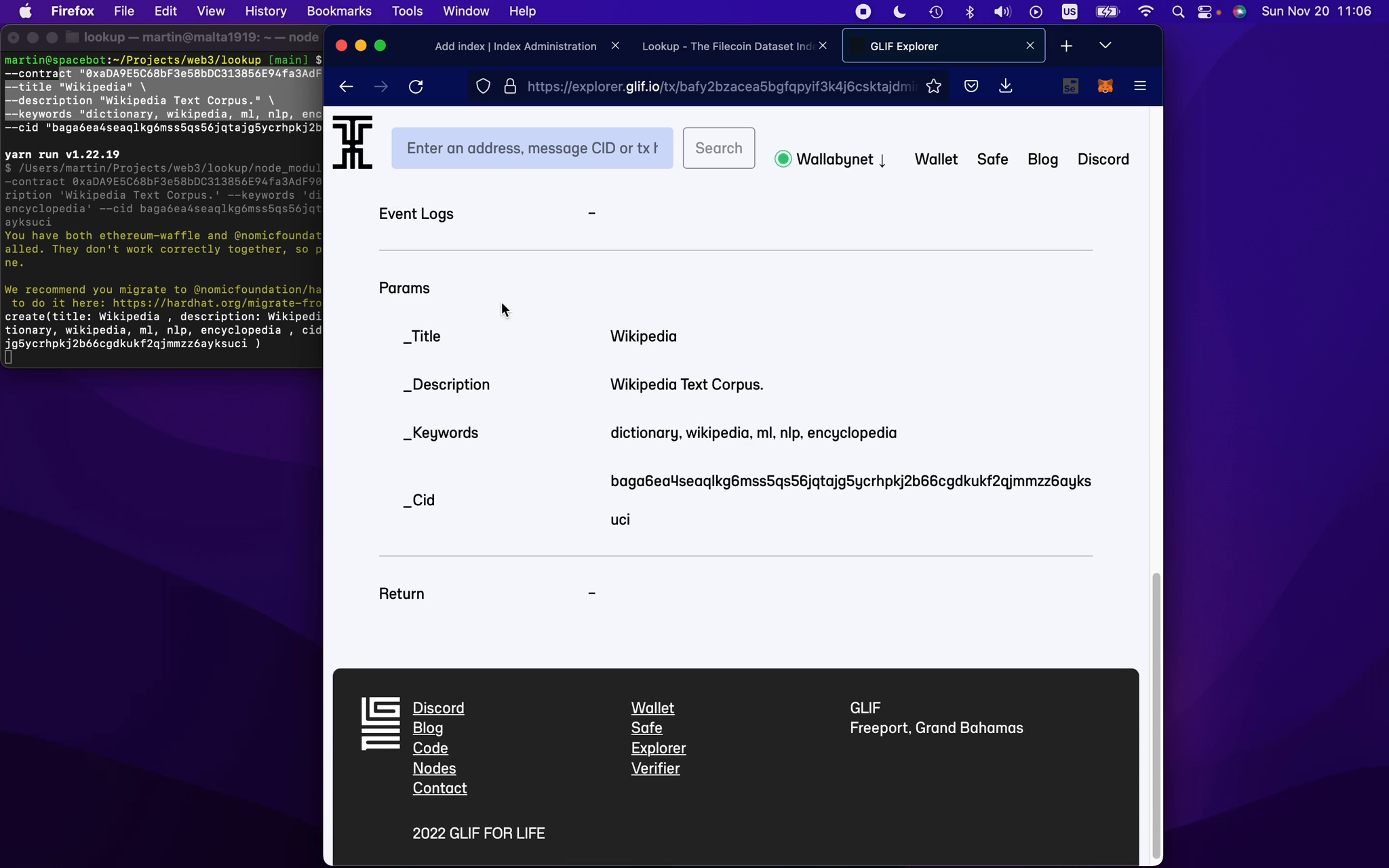The image size is (1389, 868).
Task: Click the tracking protection shield icon
Action: pyautogui.click(x=483, y=86)
